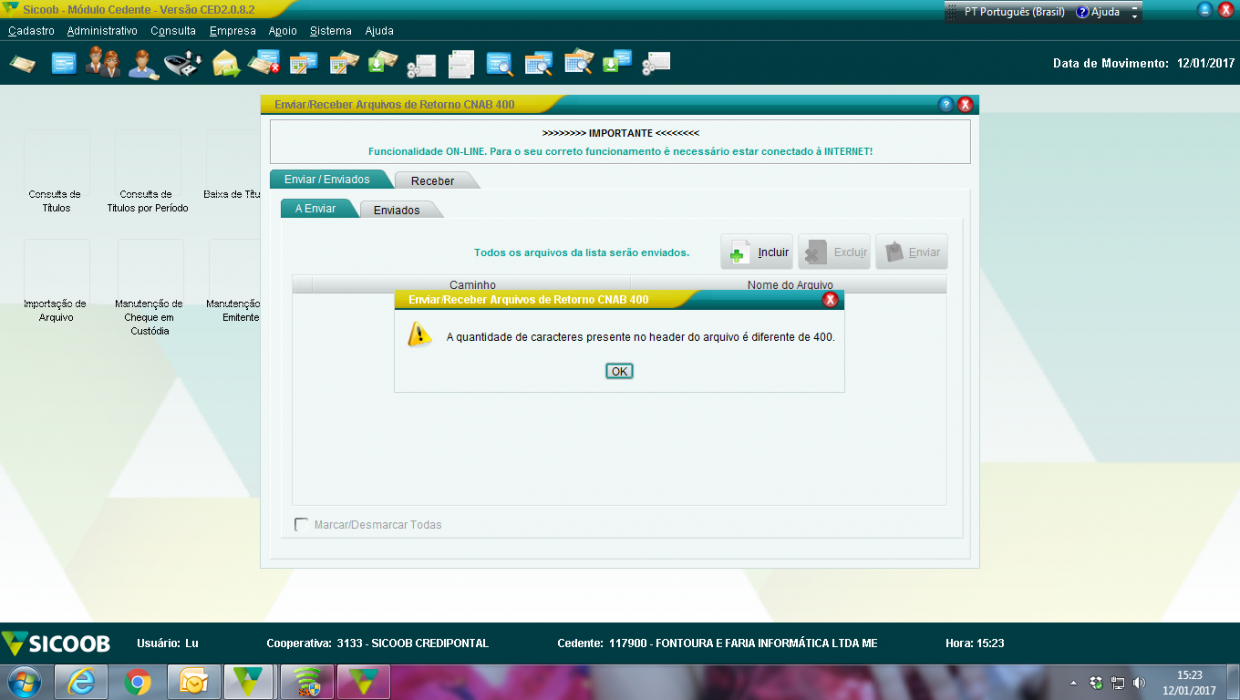
Task: Click the cheque with green download arrow icon
Action: click(382, 63)
